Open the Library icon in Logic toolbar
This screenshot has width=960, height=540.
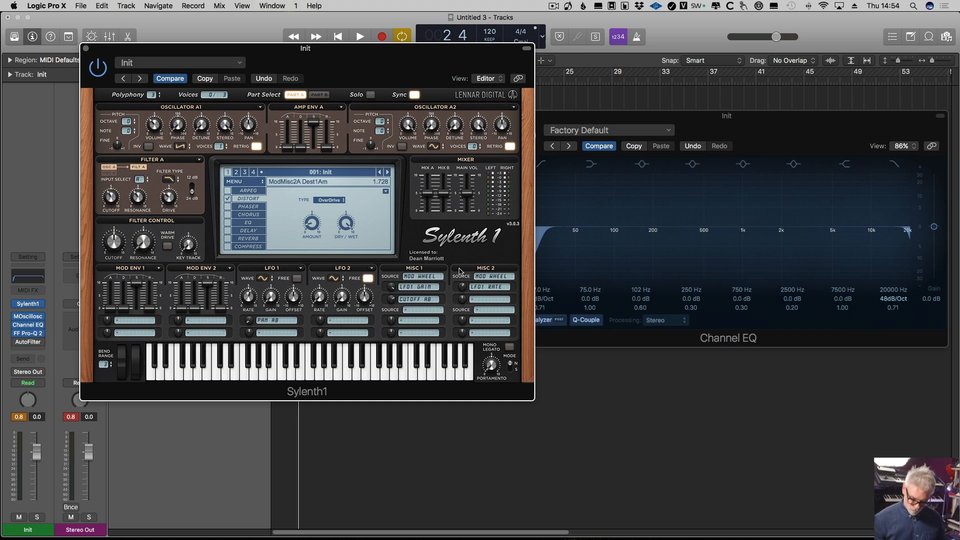pyautogui.click(x=14, y=37)
